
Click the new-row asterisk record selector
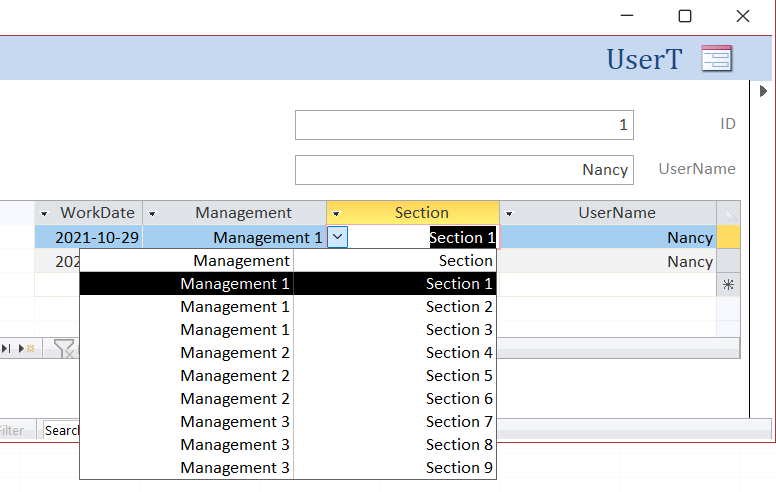pyautogui.click(x=729, y=285)
